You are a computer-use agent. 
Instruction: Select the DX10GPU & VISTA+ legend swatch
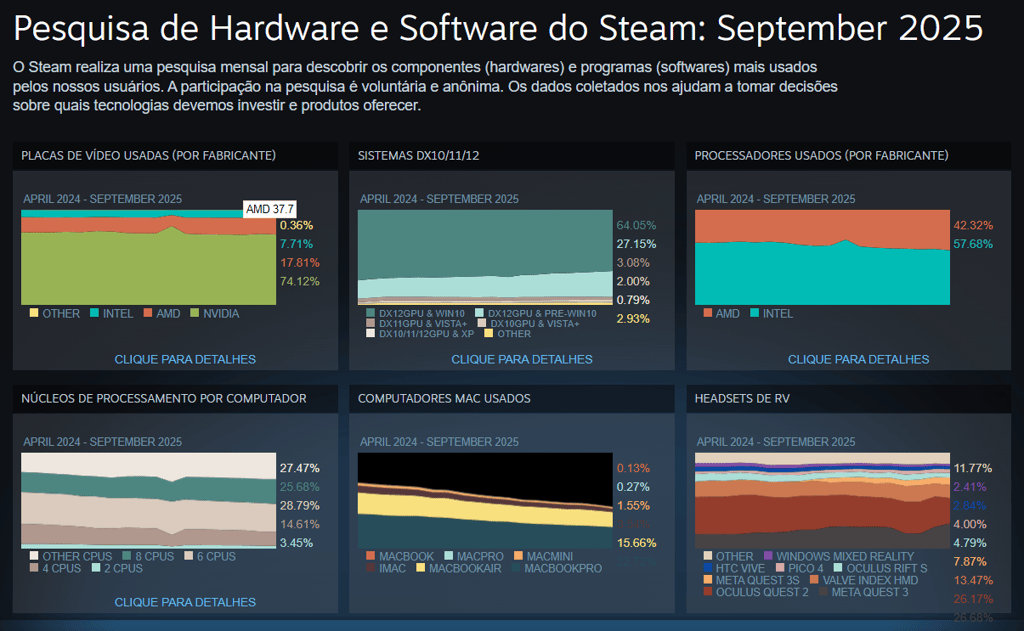click(x=482, y=323)
